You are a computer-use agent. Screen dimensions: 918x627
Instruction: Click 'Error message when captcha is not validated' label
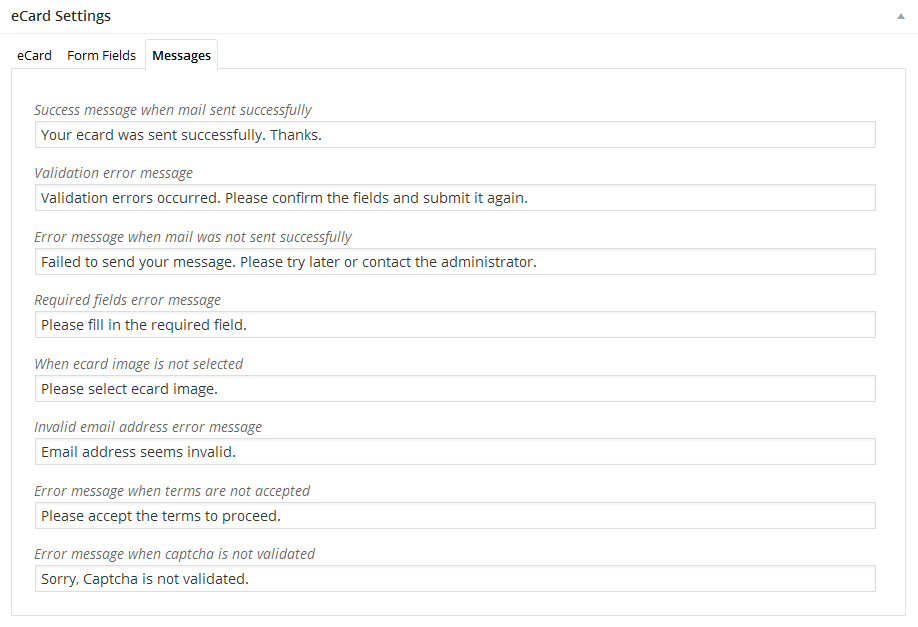click(x=175, y=554)
